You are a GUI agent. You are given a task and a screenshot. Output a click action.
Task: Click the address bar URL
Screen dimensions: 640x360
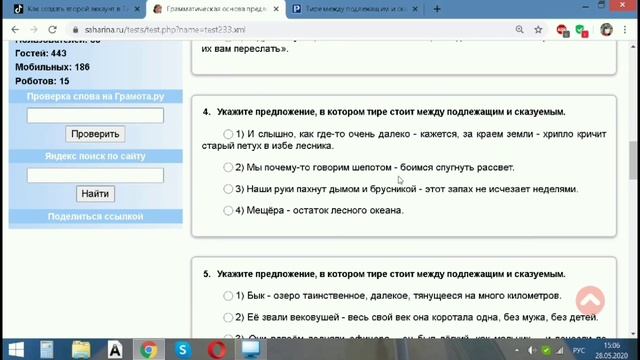point(165,29)
